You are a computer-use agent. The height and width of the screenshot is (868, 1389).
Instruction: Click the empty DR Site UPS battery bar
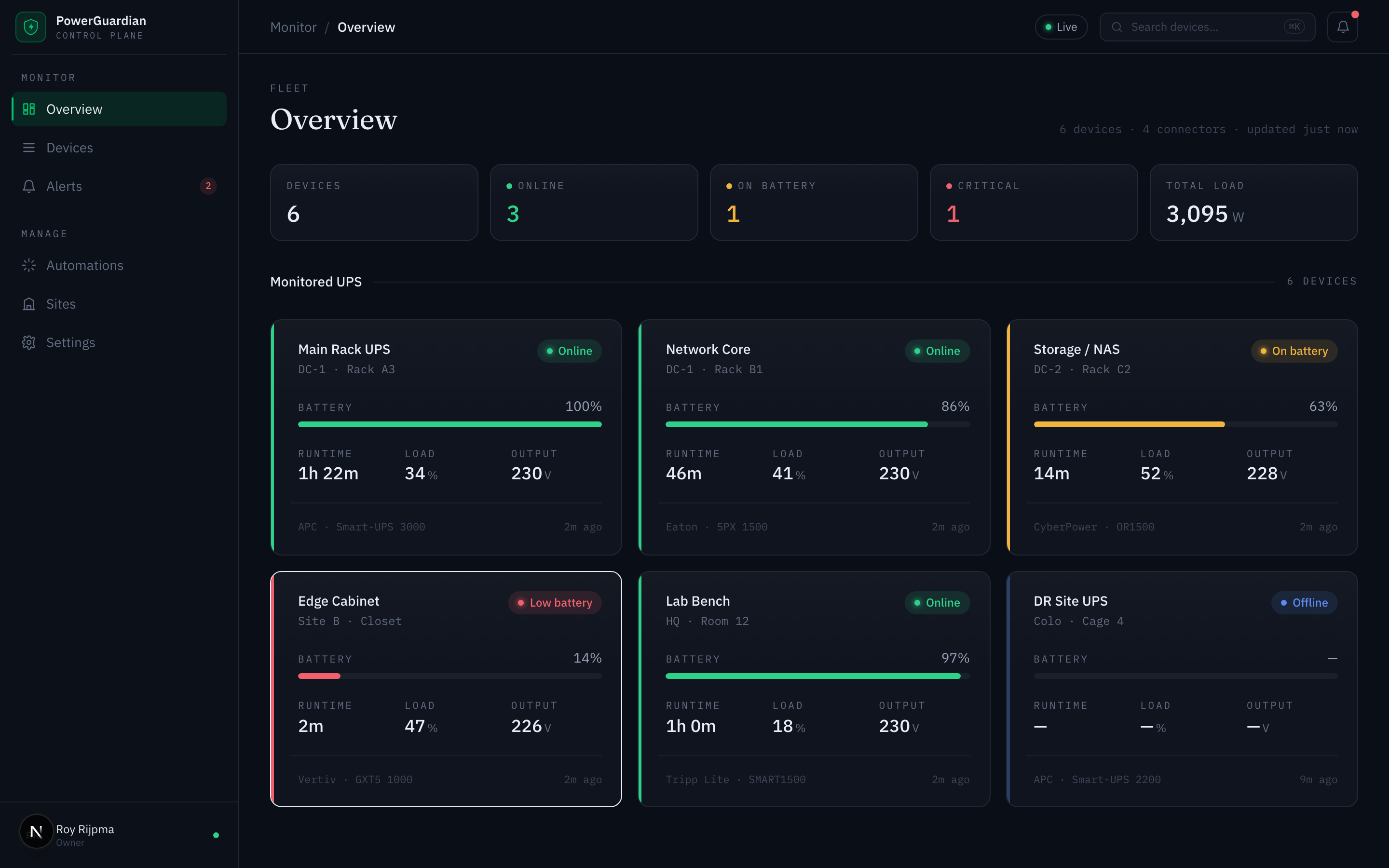coord(1185,676)
